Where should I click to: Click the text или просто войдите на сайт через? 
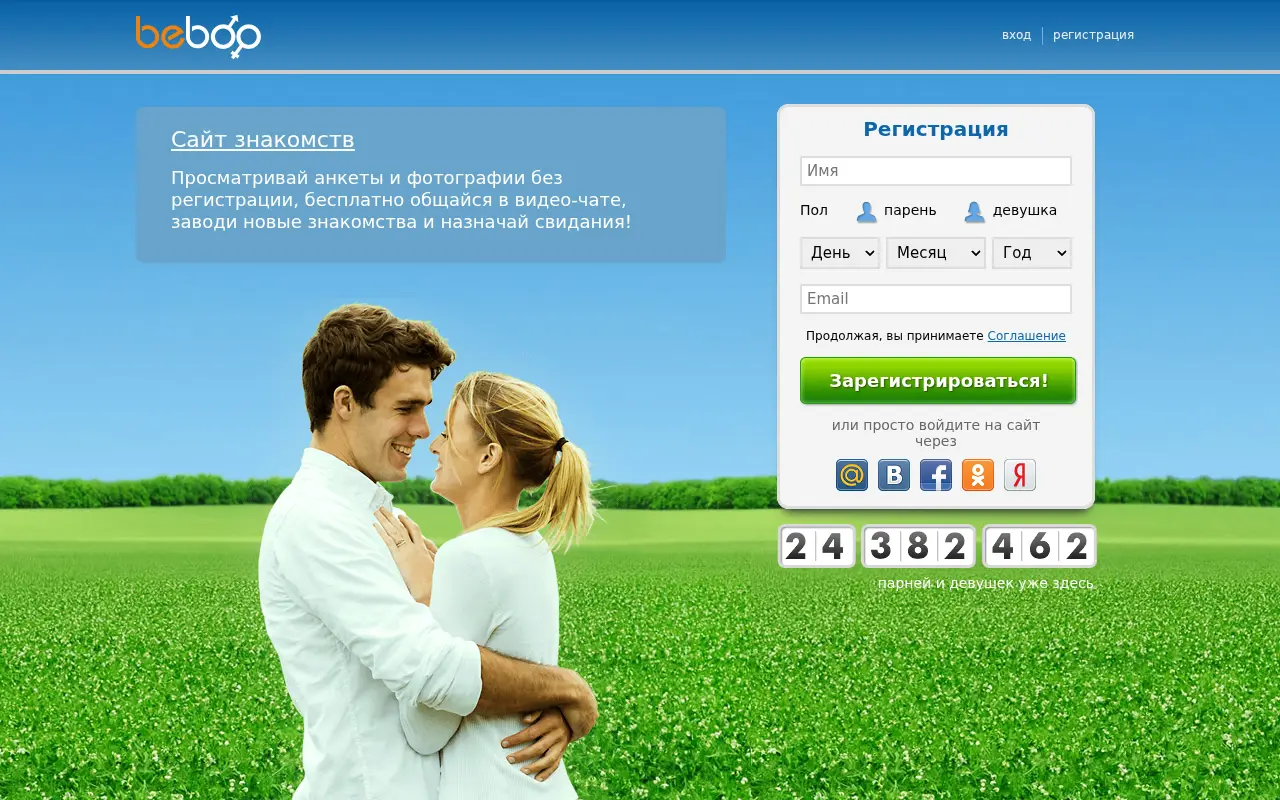936,433
